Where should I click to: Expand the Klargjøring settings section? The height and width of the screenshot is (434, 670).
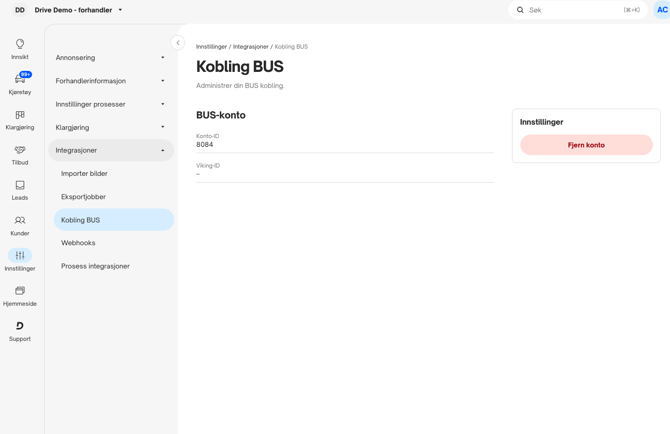111,127
